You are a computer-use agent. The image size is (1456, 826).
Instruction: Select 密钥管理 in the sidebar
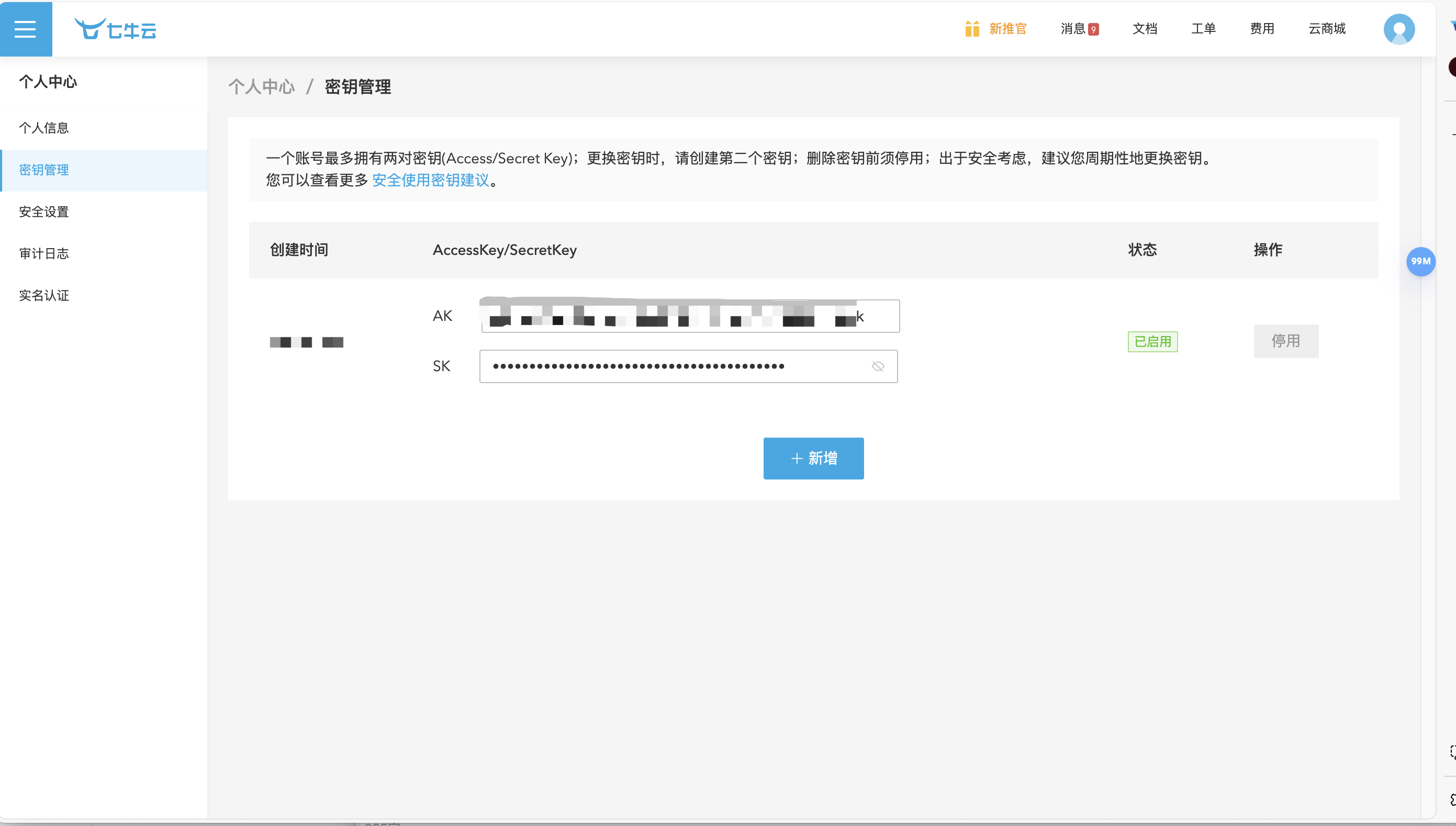pyautogui.click(x=44, y=170)
